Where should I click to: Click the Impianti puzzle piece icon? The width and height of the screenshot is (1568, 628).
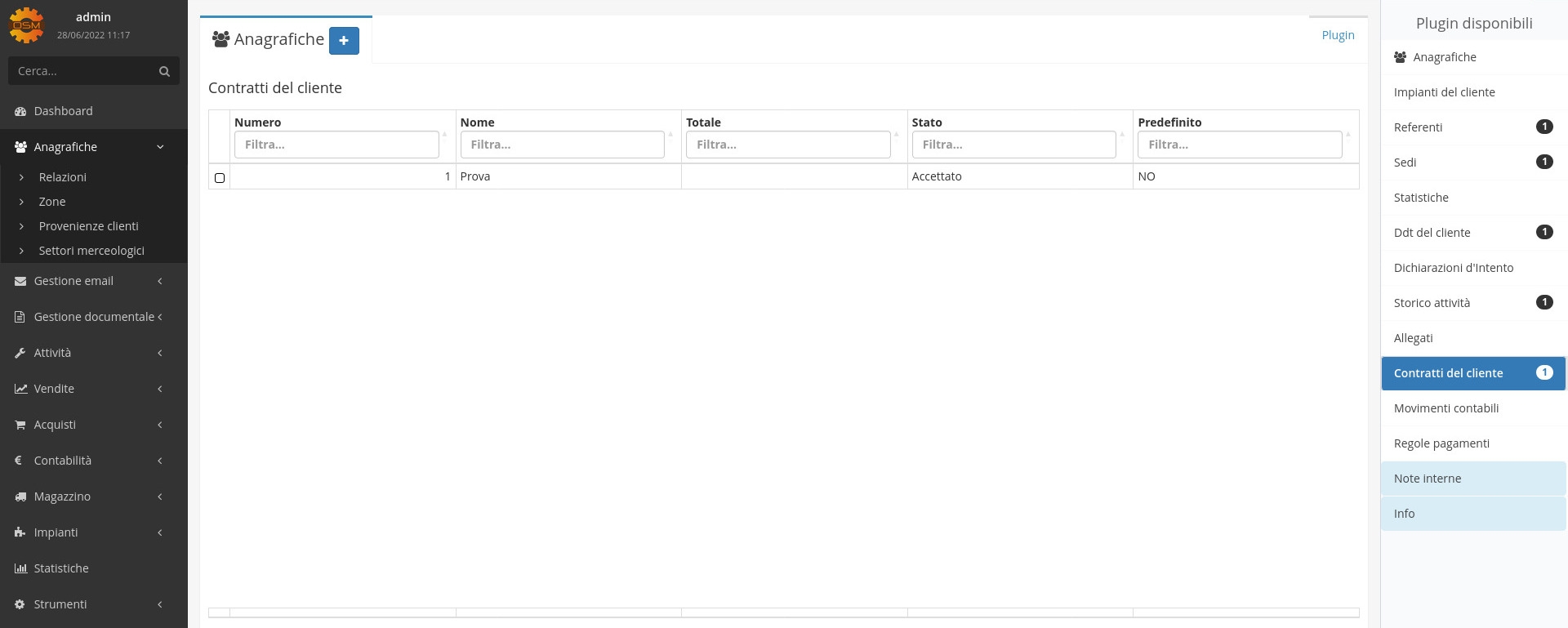pyautogui.click(x=20, y=532)
